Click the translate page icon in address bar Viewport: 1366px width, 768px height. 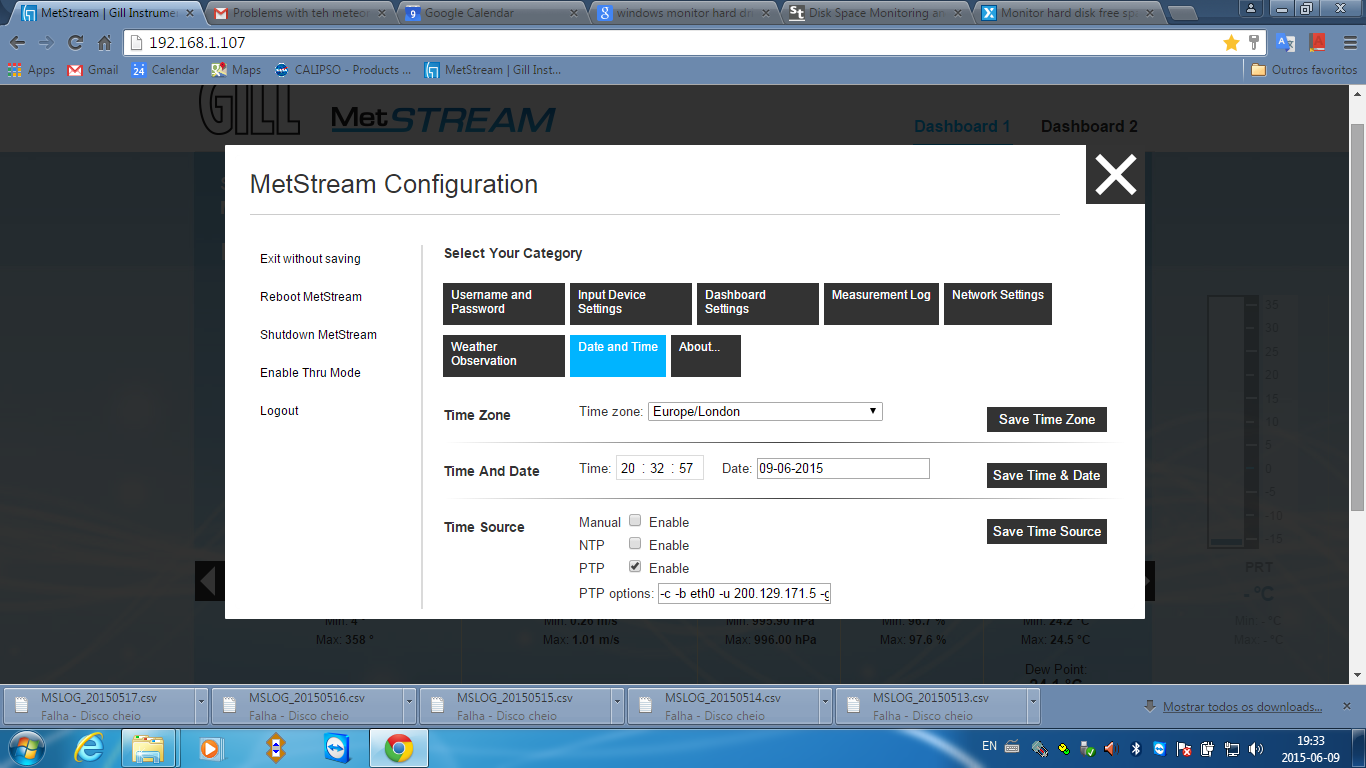(x=1285, y=43)
